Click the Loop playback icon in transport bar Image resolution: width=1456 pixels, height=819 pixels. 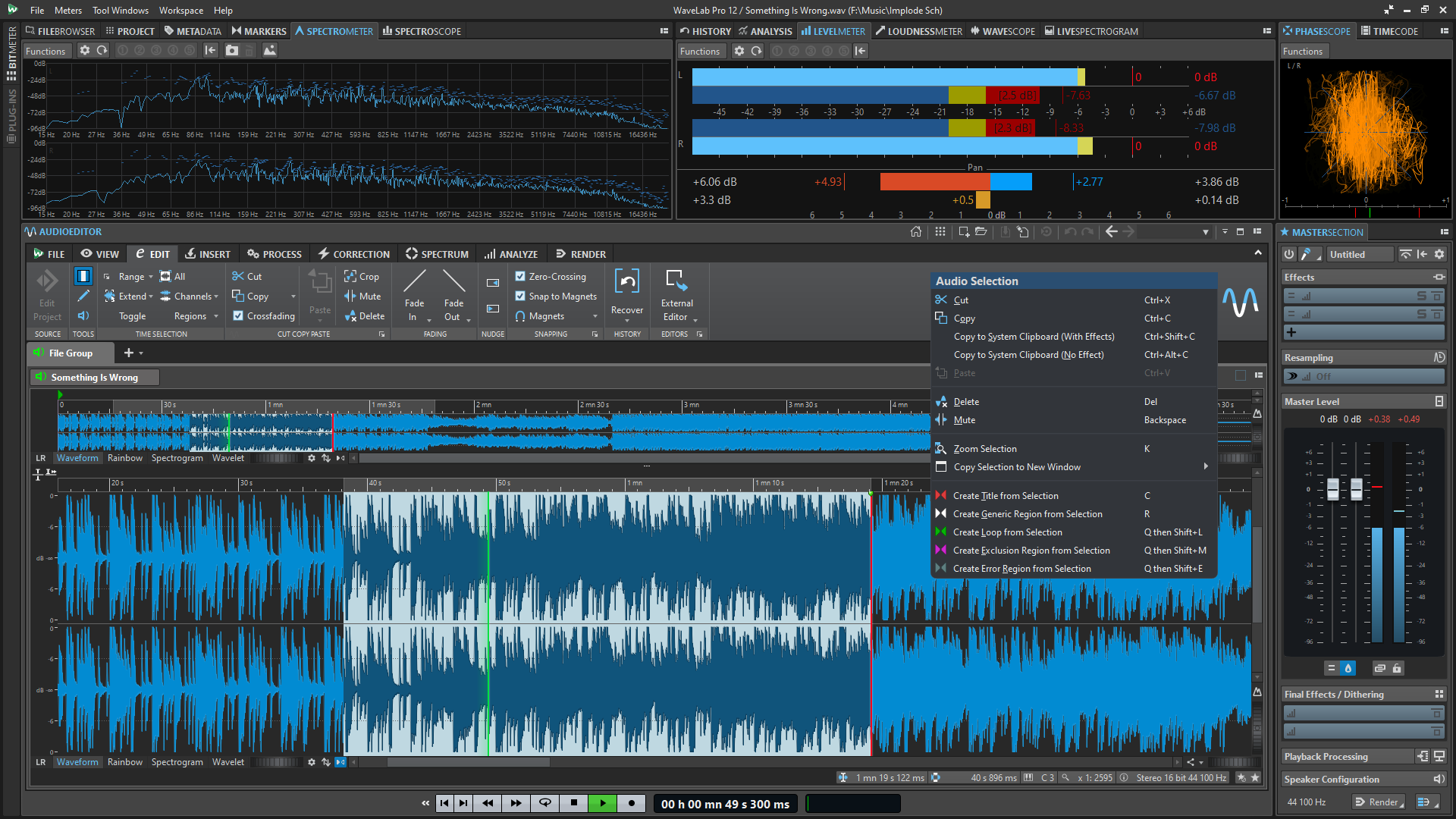544,802
